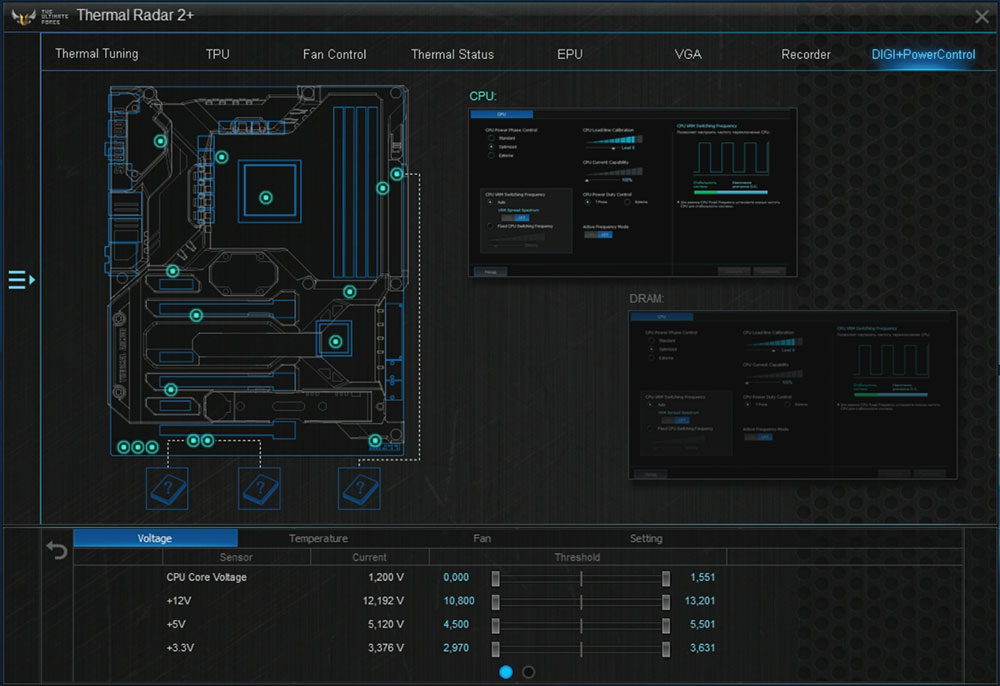
Task: Click the +5V lower threshold handle
Action: (x=496, y=625)
